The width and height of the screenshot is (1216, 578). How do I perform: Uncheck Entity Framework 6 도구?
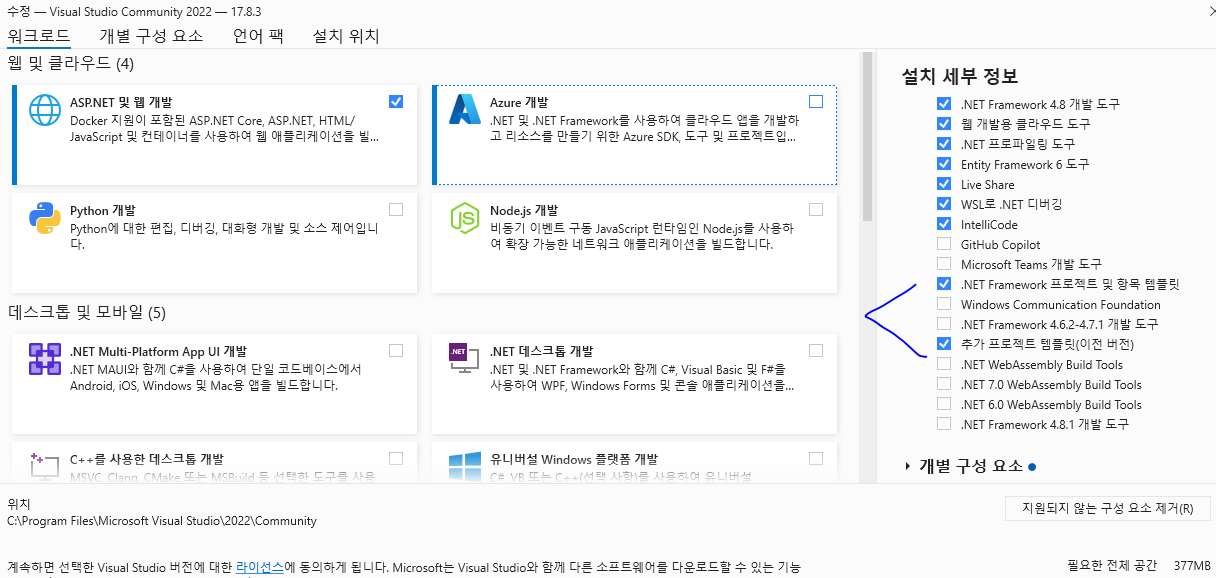(x=944, y=164)
